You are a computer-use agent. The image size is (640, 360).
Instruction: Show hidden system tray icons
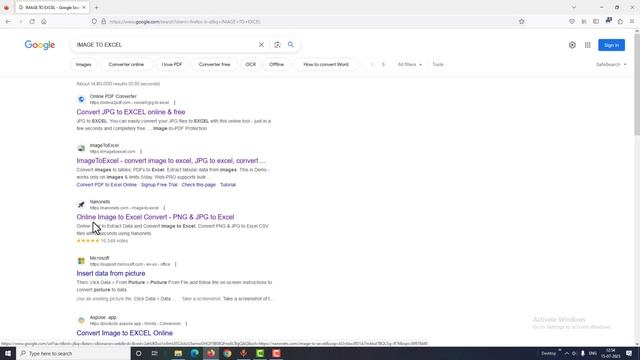pyautogui.click(x=567, y=353)
